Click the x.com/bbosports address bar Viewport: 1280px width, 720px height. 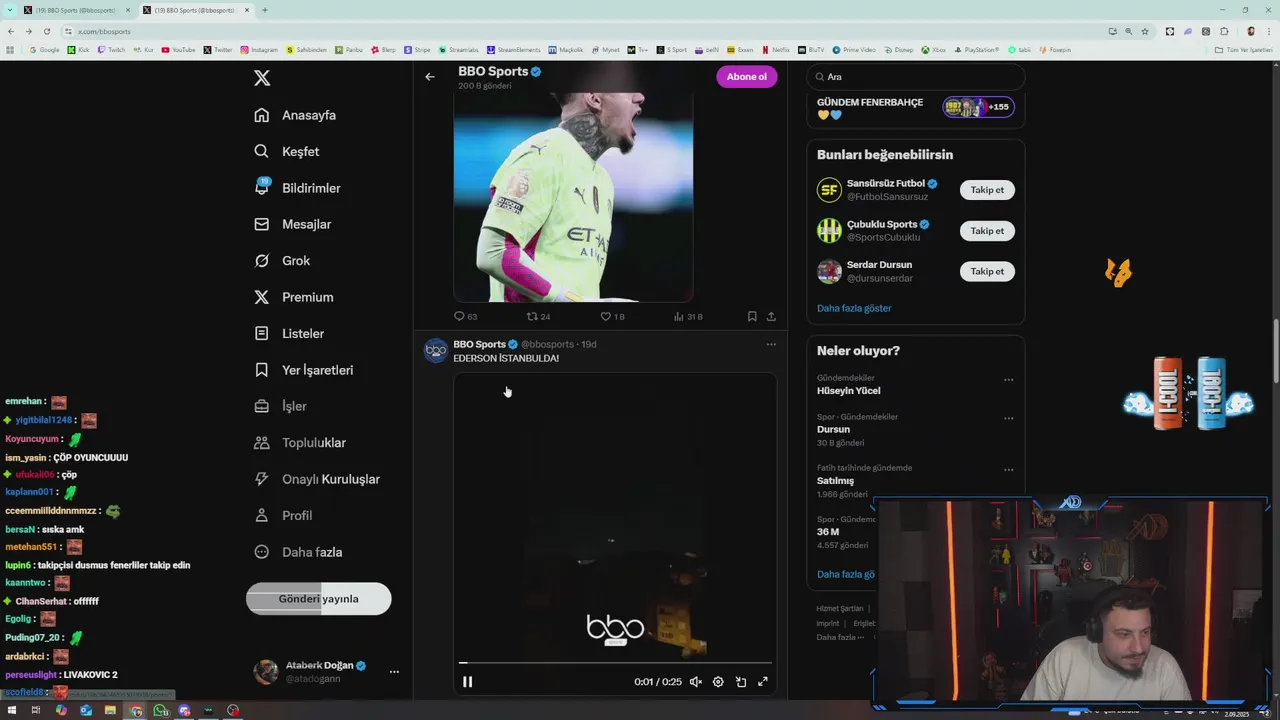pos(580,31)
